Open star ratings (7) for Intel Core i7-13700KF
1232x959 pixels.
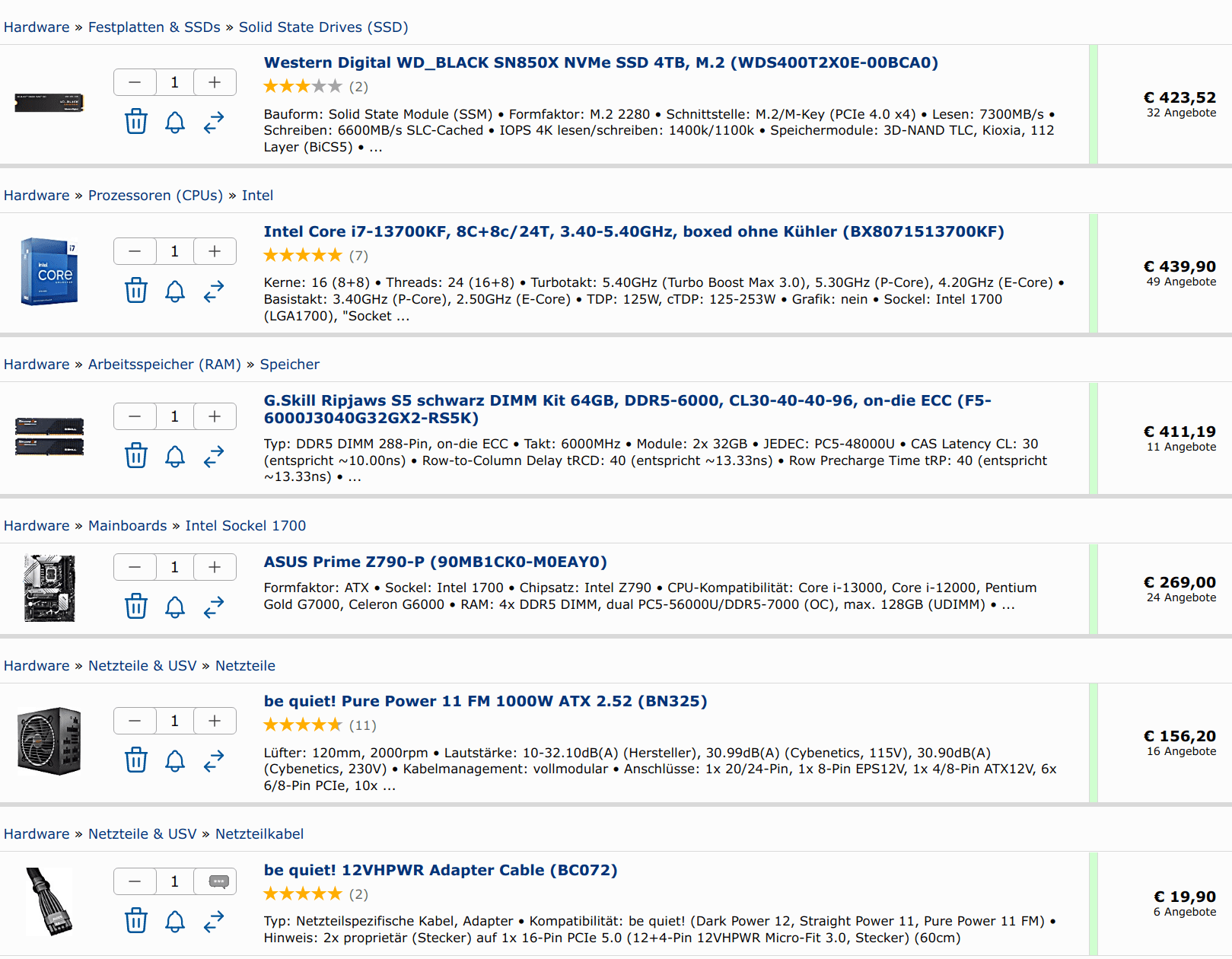(316, 256)
